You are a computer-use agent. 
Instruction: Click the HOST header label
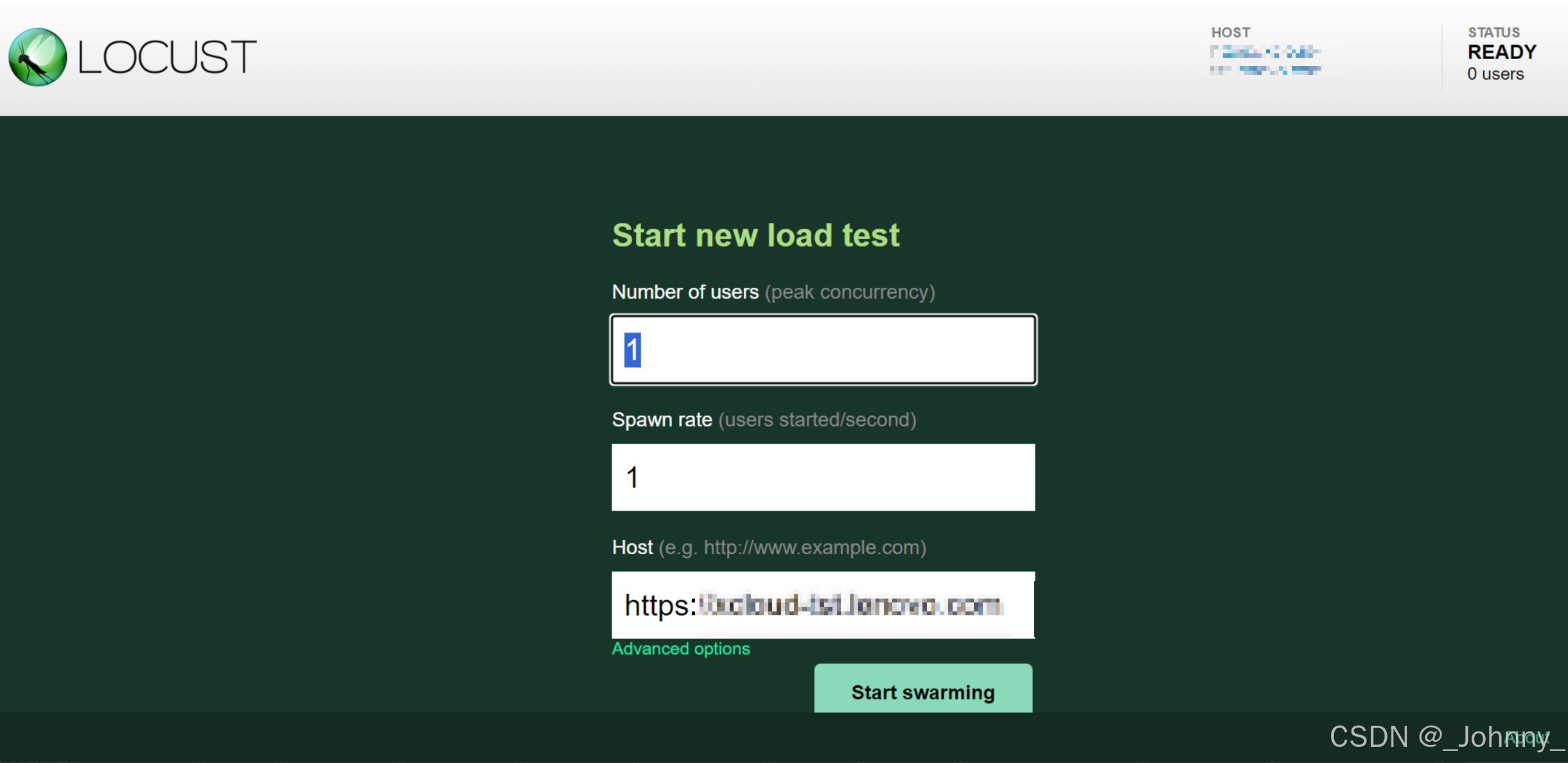[x=1230, y=33]
